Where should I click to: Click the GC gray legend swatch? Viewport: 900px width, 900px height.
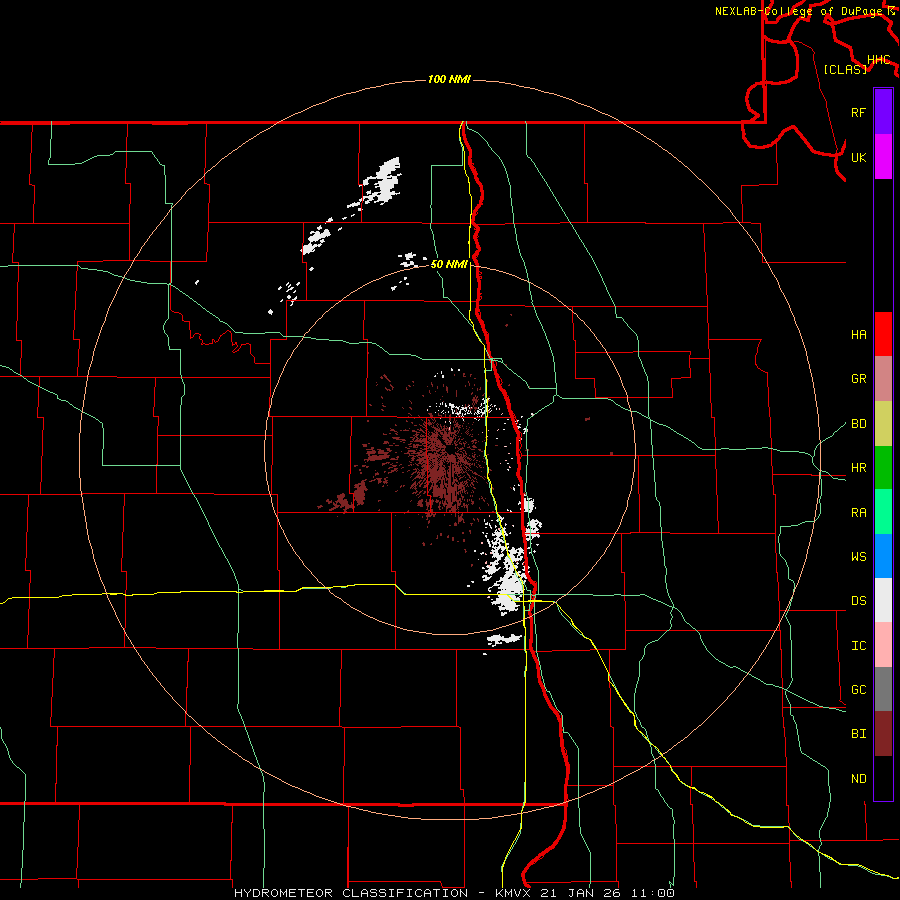[x=883, y=689]
